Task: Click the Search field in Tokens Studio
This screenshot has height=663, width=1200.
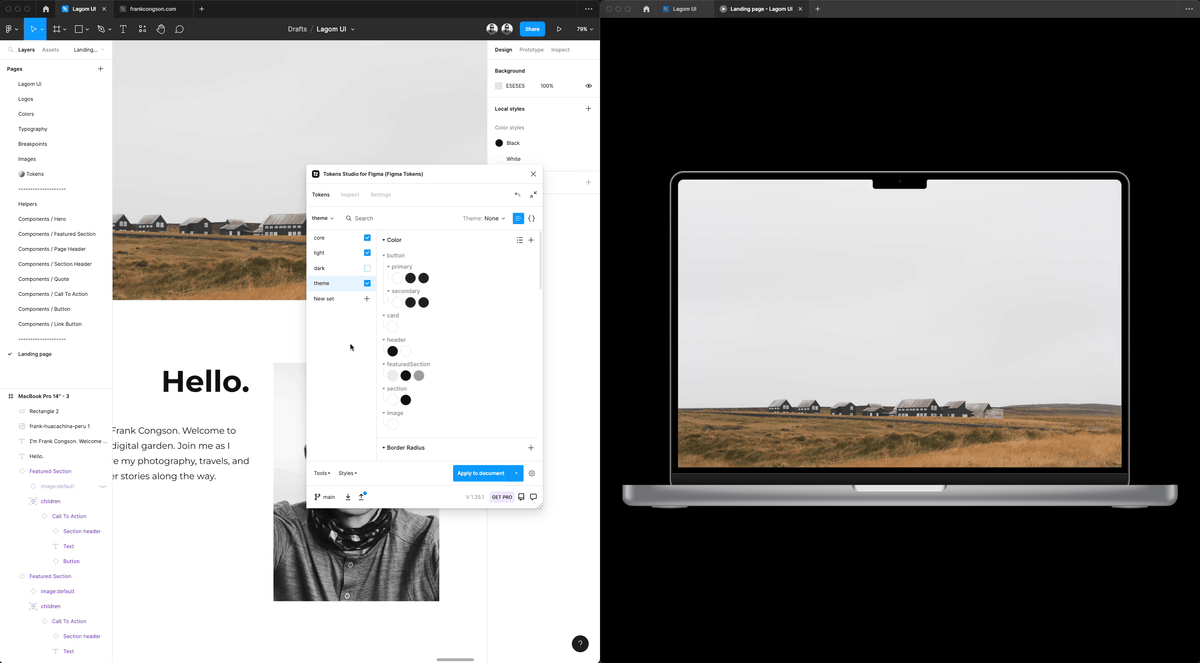Action: (400, 218)
